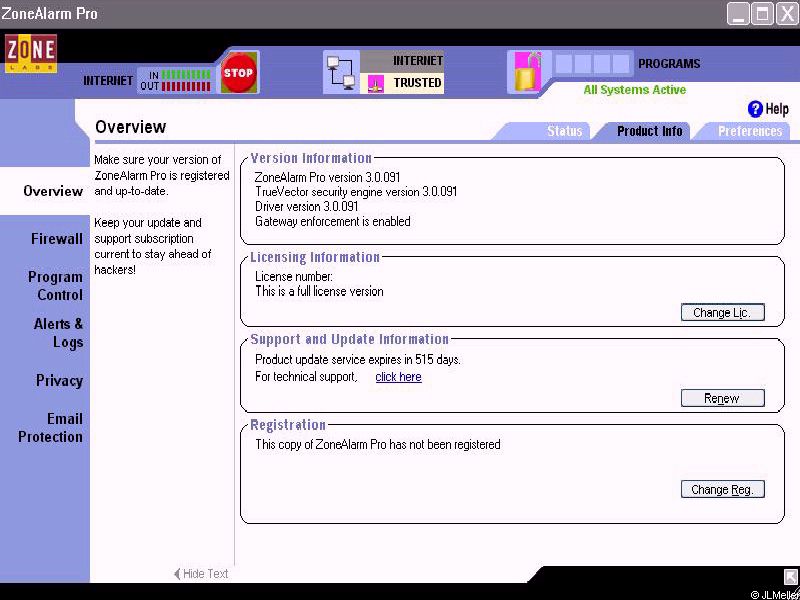This screenshot has height=600, width=800.
Task: Switch to the Status tab
Action: (x=564, y=131)
